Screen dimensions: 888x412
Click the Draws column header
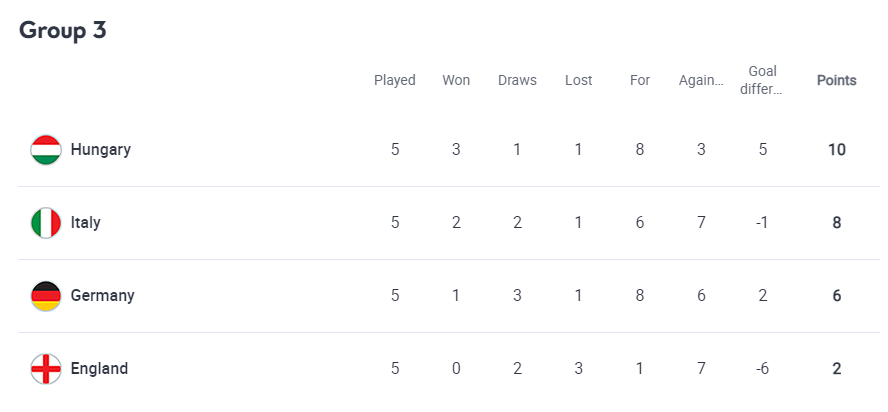517,80
